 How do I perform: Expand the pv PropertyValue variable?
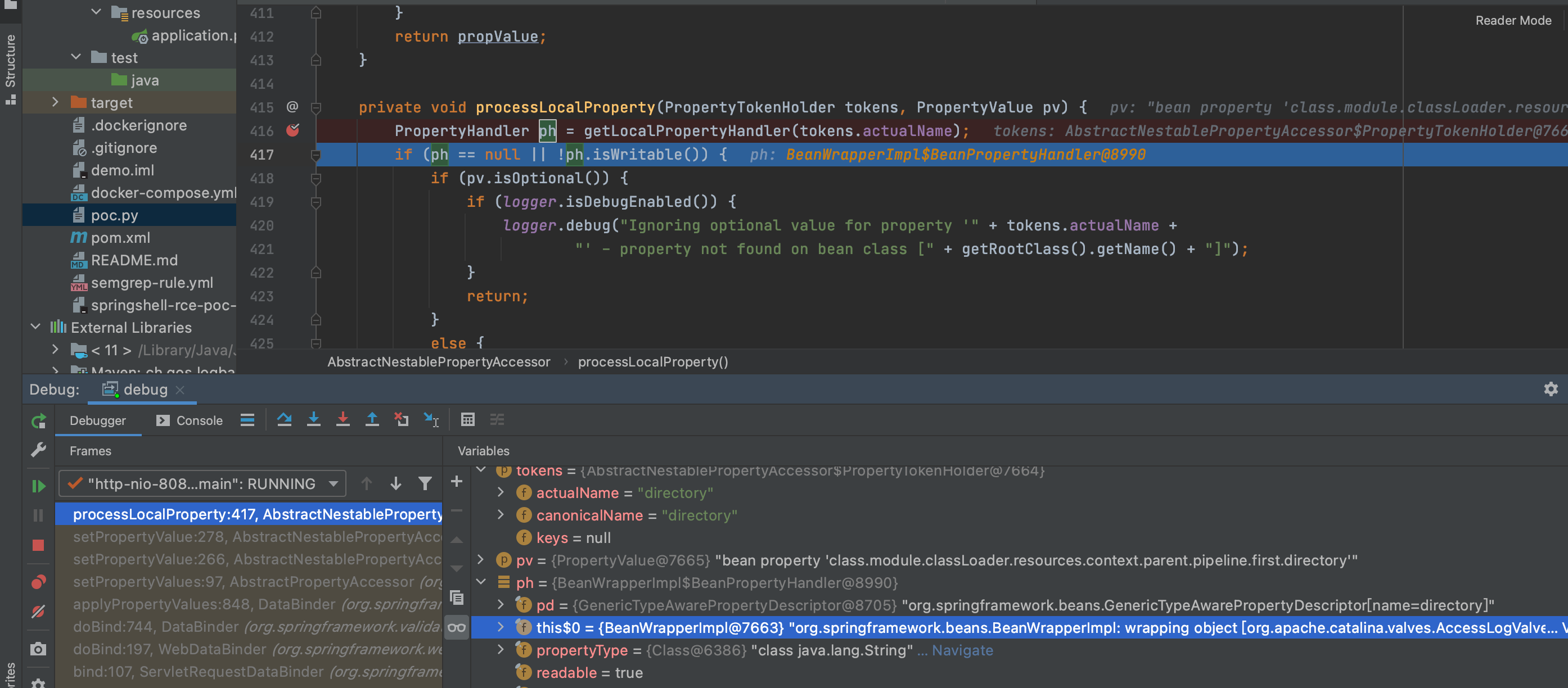(x=480, y=559)
